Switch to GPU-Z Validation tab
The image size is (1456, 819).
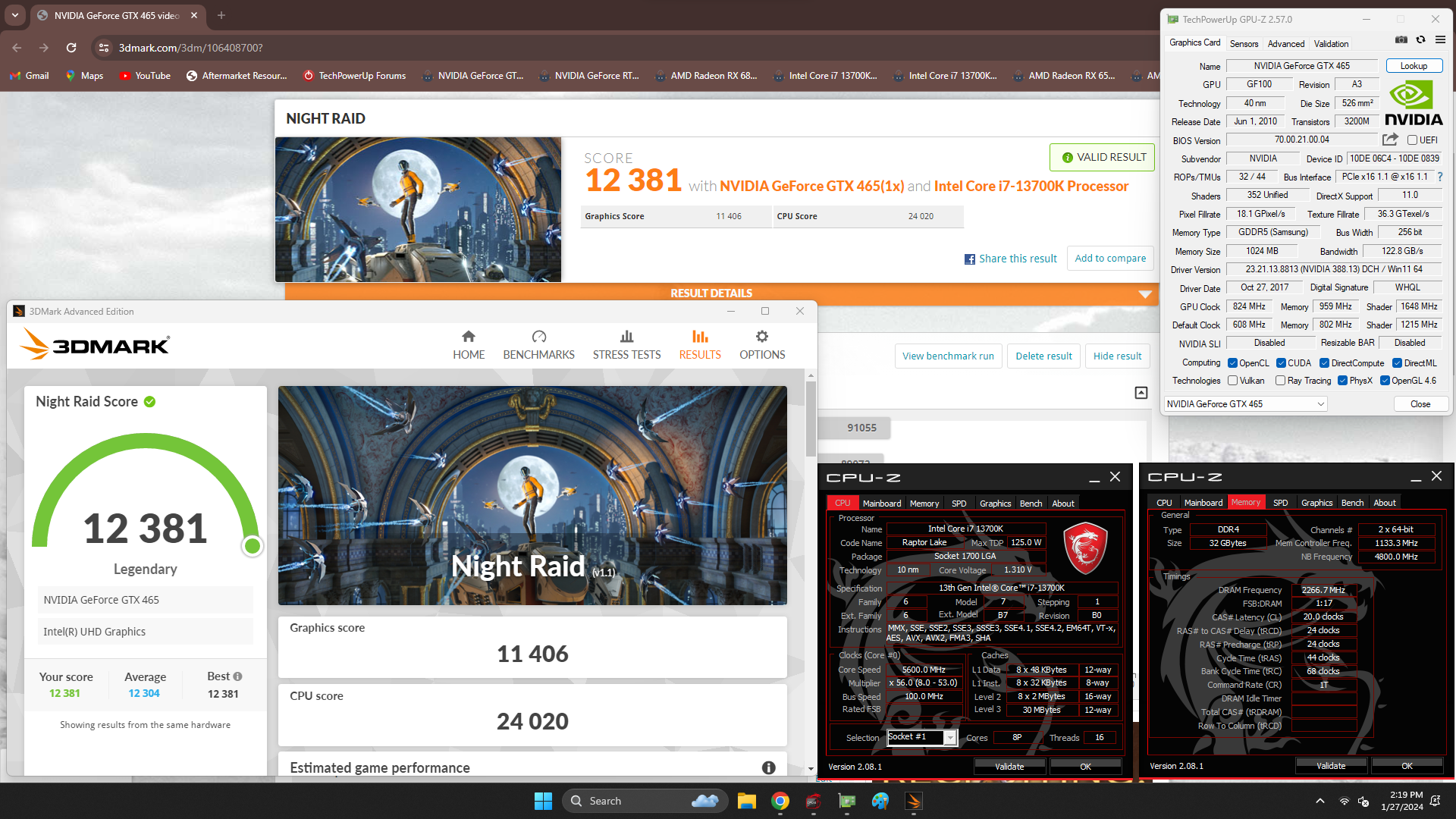(x=1331, y=44)
